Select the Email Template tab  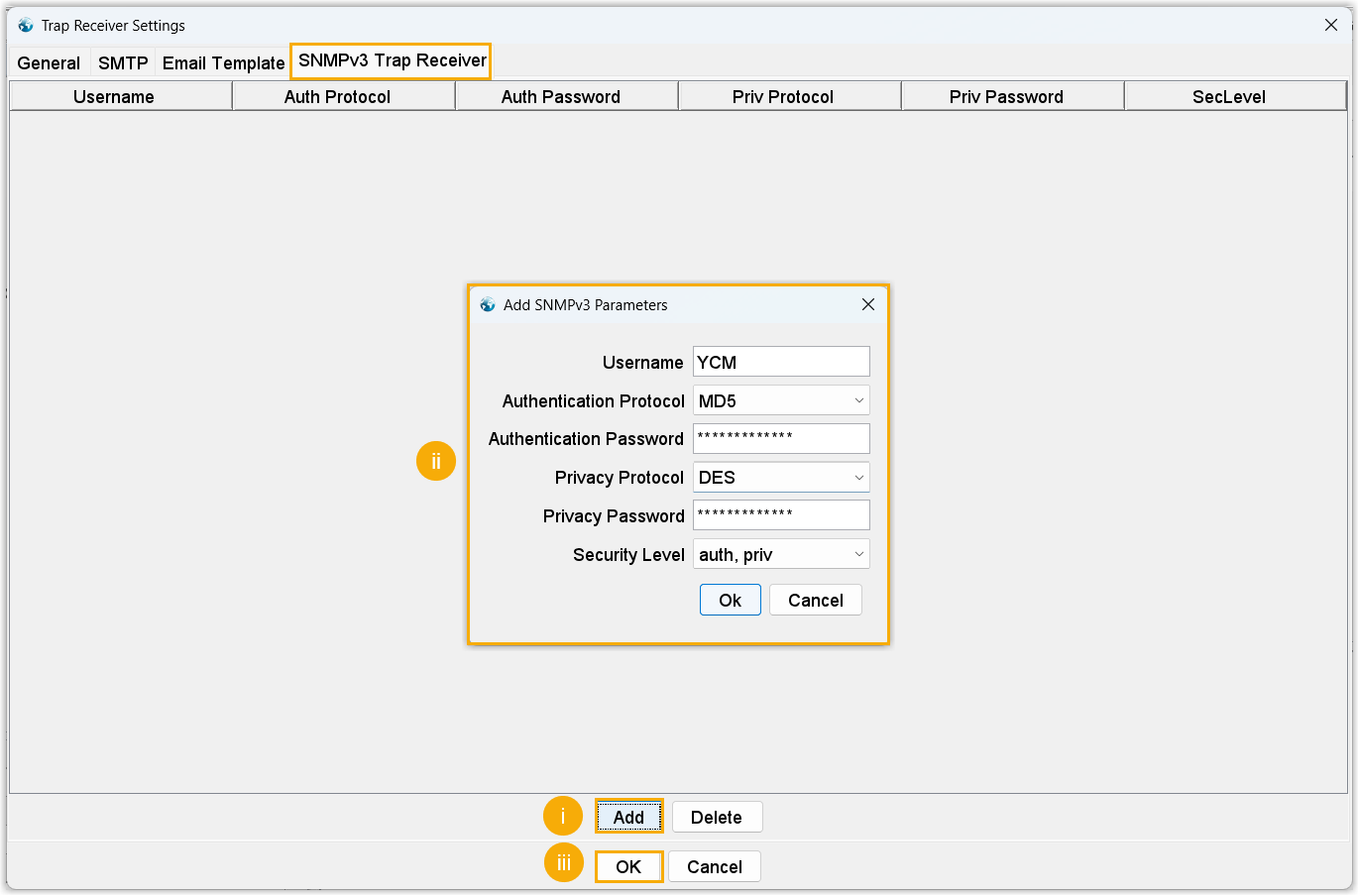coord(223,63)
